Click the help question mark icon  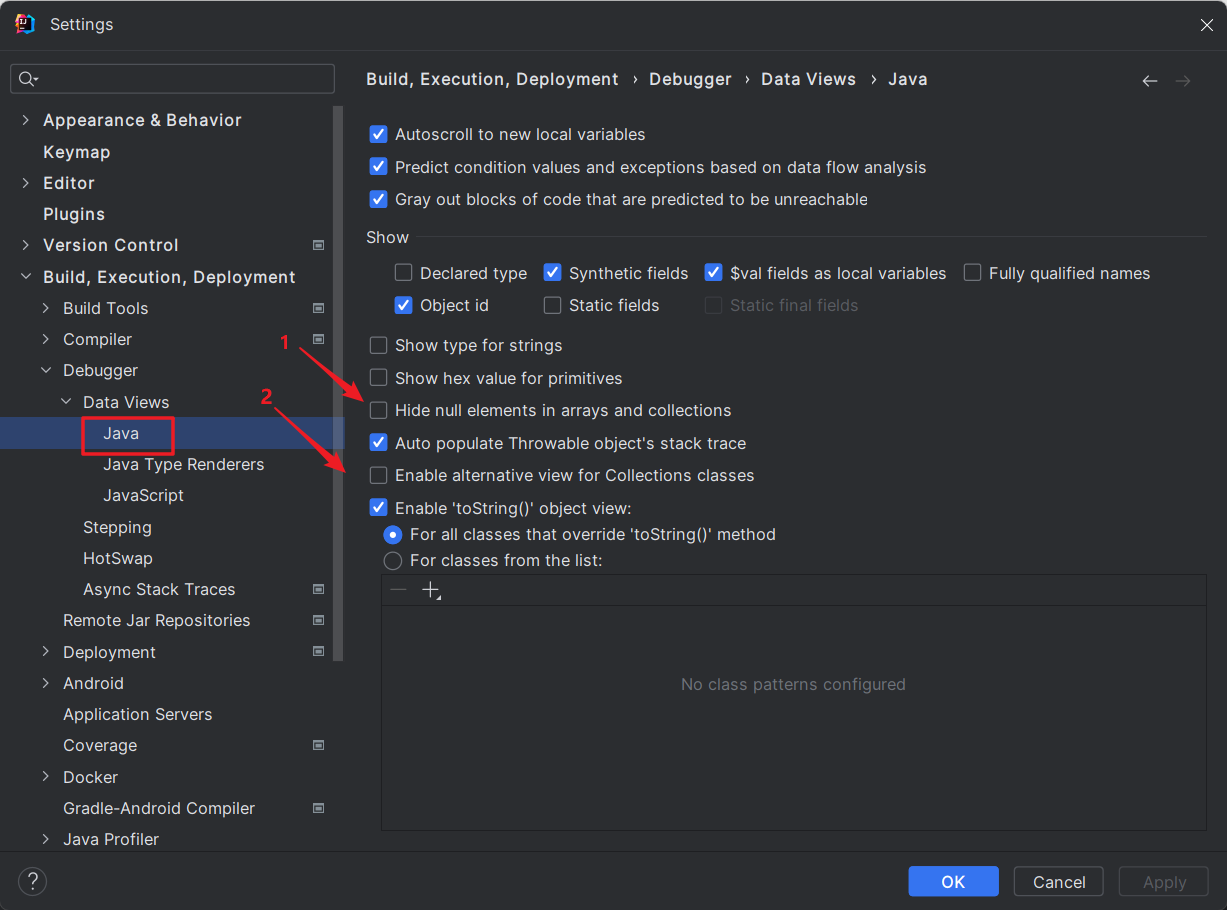coord(33,881)
